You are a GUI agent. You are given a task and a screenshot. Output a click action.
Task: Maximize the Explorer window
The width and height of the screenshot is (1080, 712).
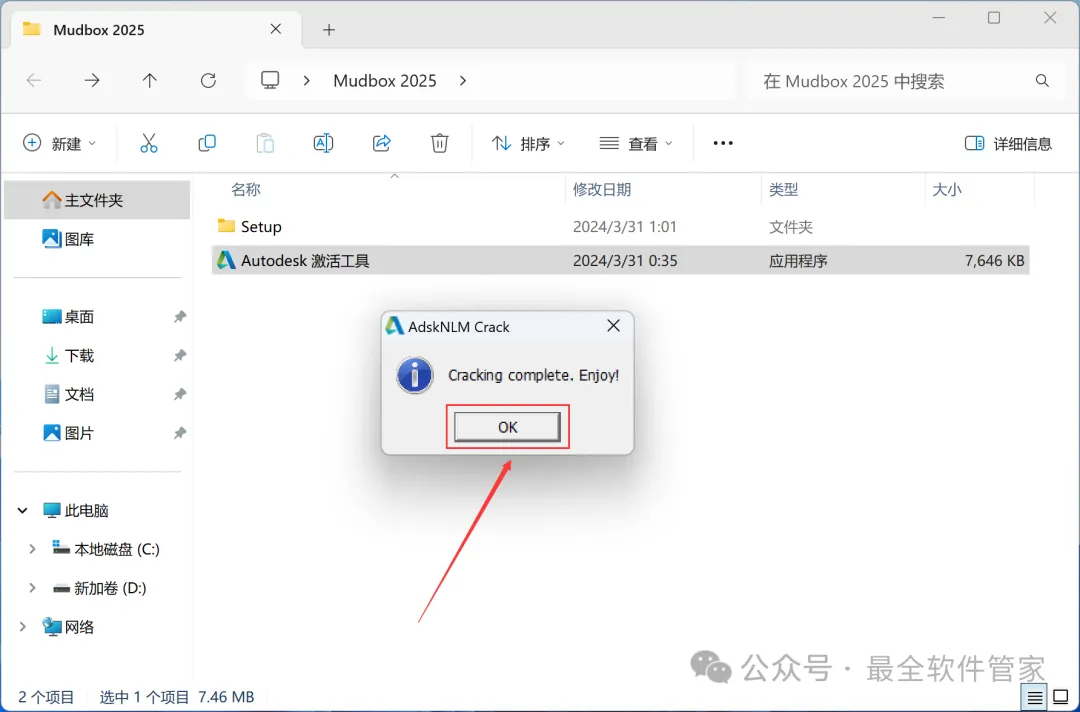click(x=994, y=18)
